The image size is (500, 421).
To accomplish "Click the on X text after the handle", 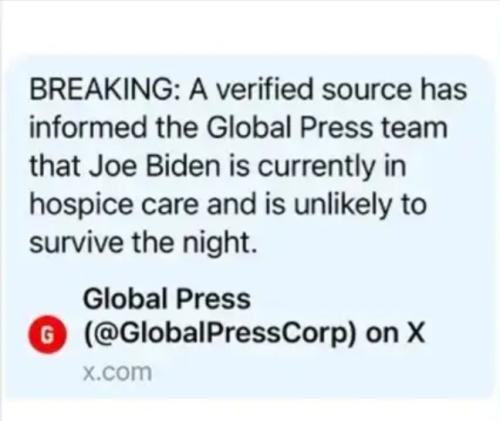I will pos(395,332).
